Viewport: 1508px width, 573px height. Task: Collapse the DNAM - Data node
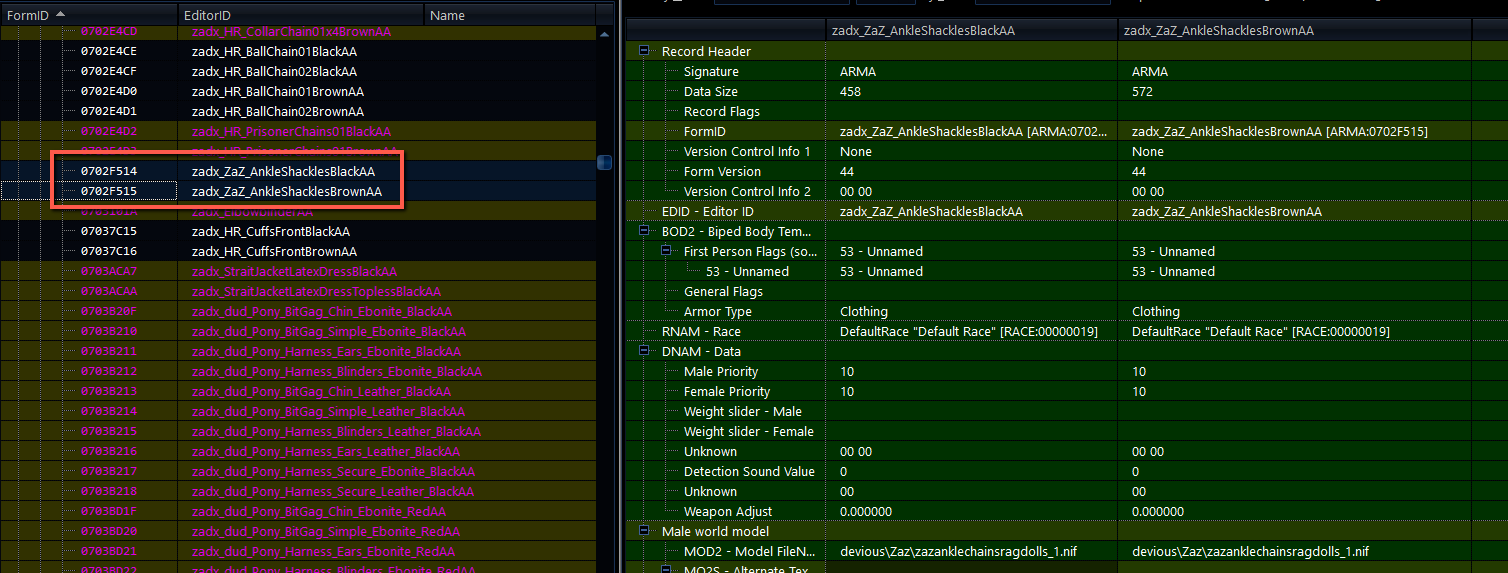pos(642,351)
